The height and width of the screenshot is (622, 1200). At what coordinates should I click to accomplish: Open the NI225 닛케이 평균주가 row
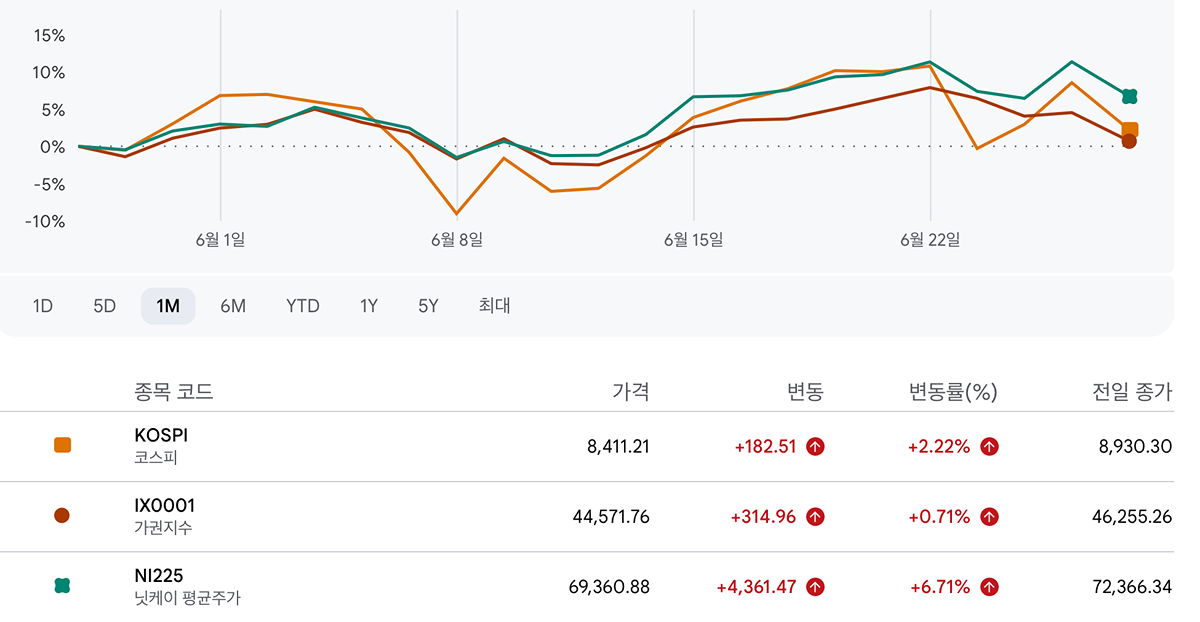[x=600, y=587]
